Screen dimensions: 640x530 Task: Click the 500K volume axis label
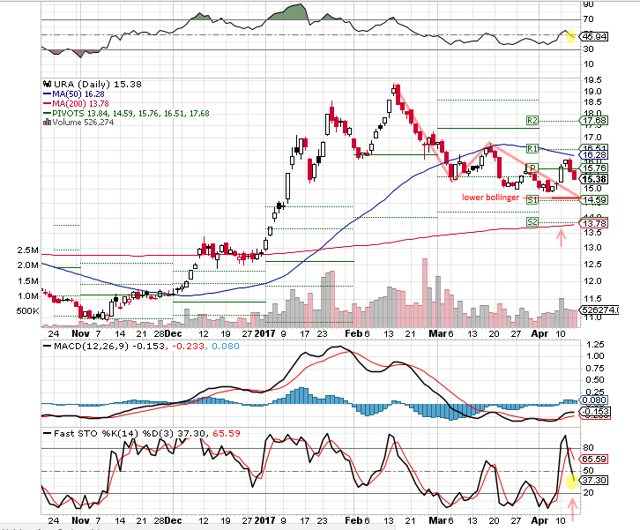coord(28,312)
